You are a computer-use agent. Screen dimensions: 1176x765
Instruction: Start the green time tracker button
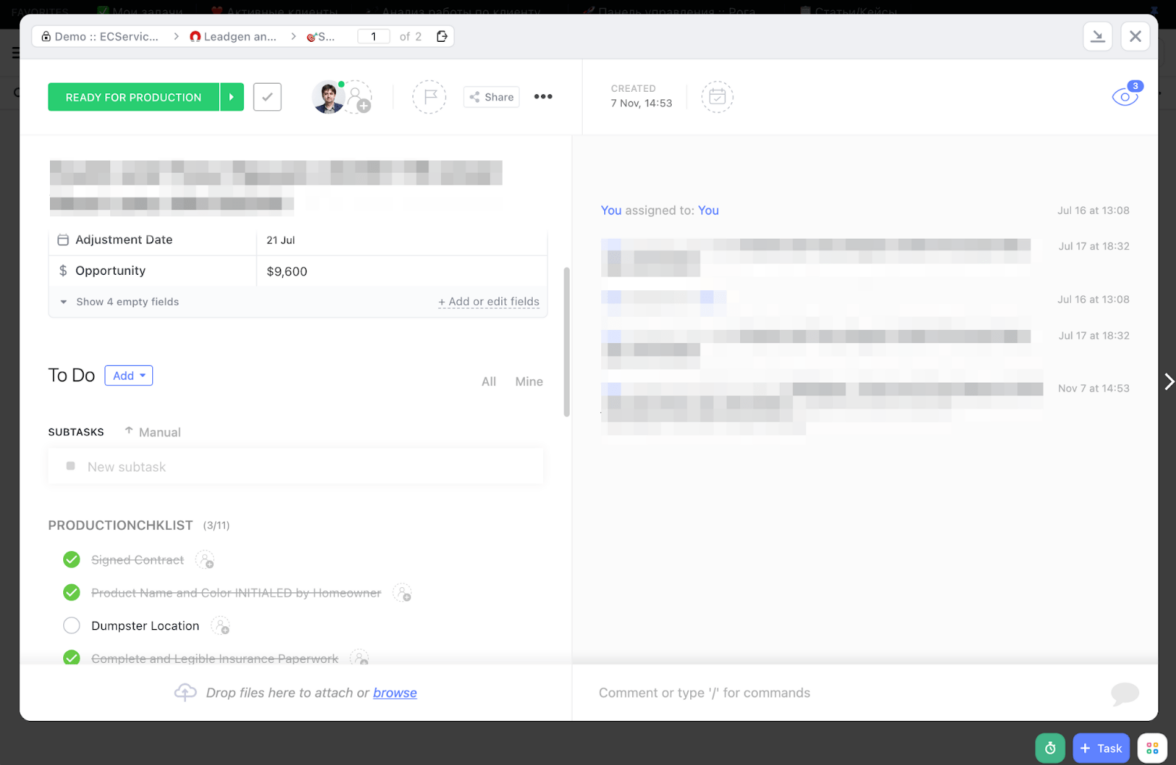pos(1050,748)
